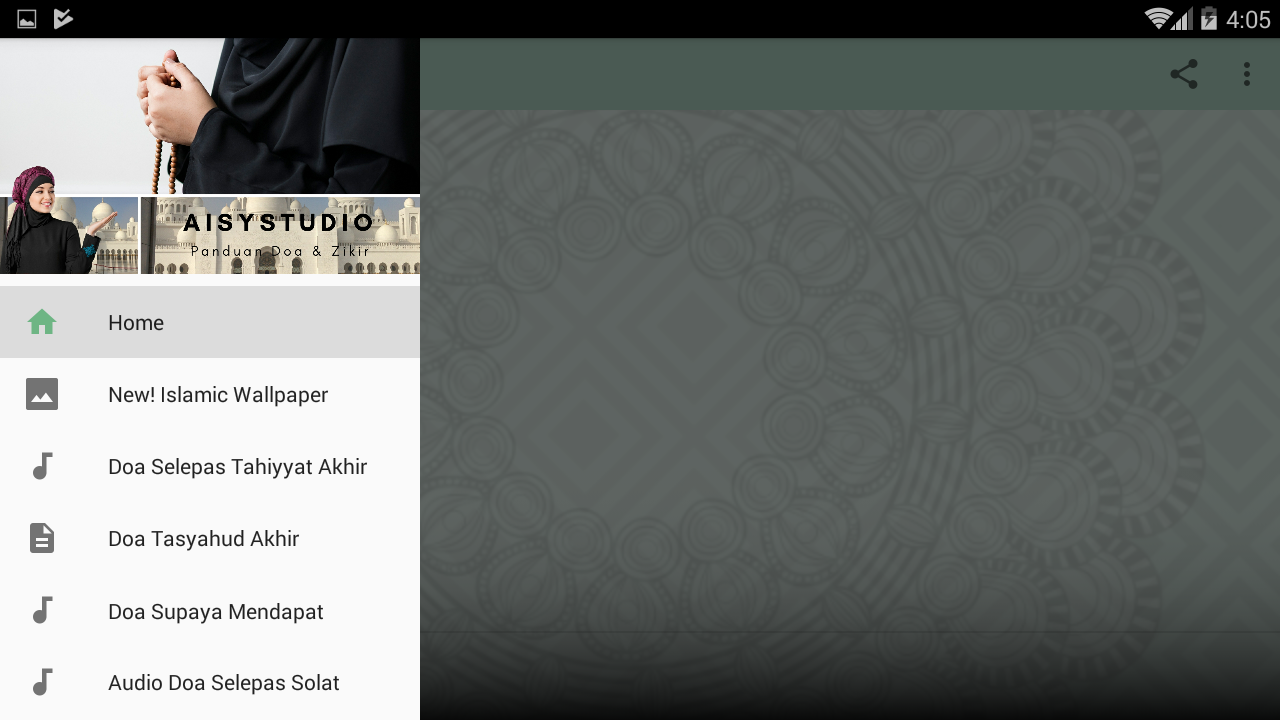
Task: Tap the share icon in toolbar
Action: tap(1184, 74)
